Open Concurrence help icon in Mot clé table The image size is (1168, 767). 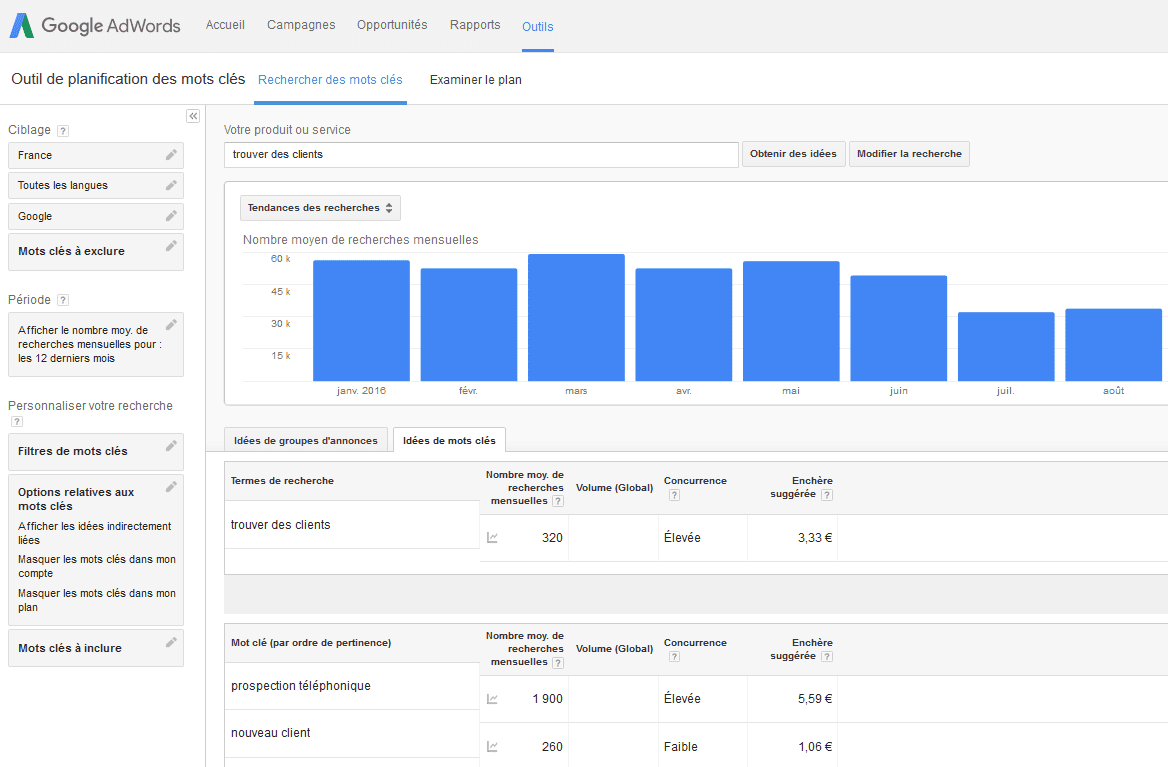pos(674,657)
